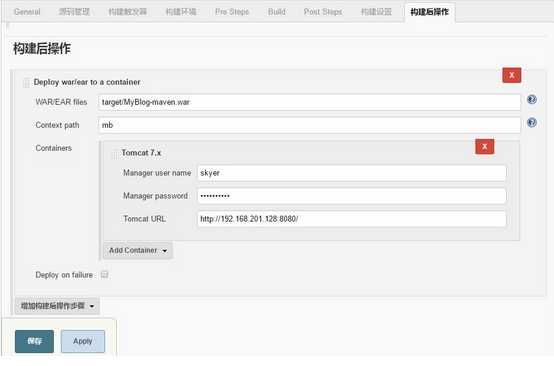The width and height of the screenshot is (554, 366).
Task: Click the Tomcat 7.x heading
Action: click(141, 153)
